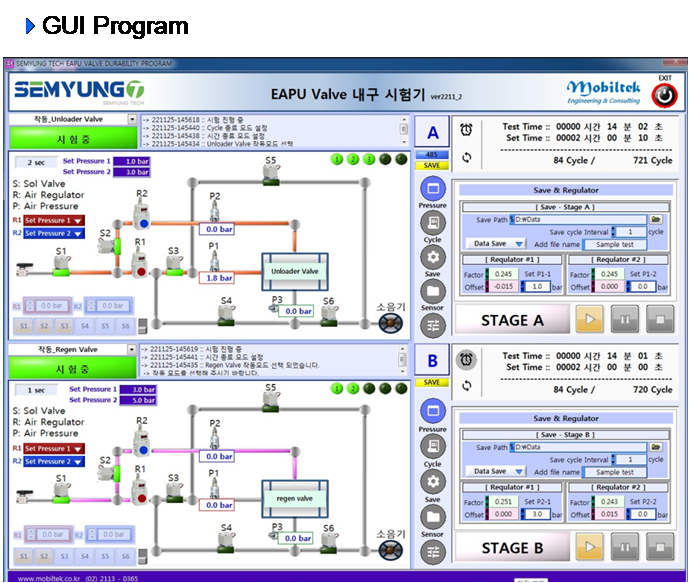The height and width of the screenshot is (583, 689).
Task: Open the Pressure screen icon in Stage B sidebar
Action: (x=433, y=411)
